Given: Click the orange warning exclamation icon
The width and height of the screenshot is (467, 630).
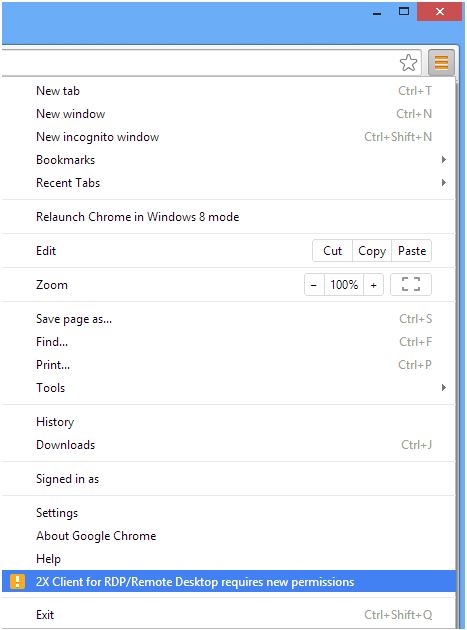Looking at the screenshot, I should point(17,581).
